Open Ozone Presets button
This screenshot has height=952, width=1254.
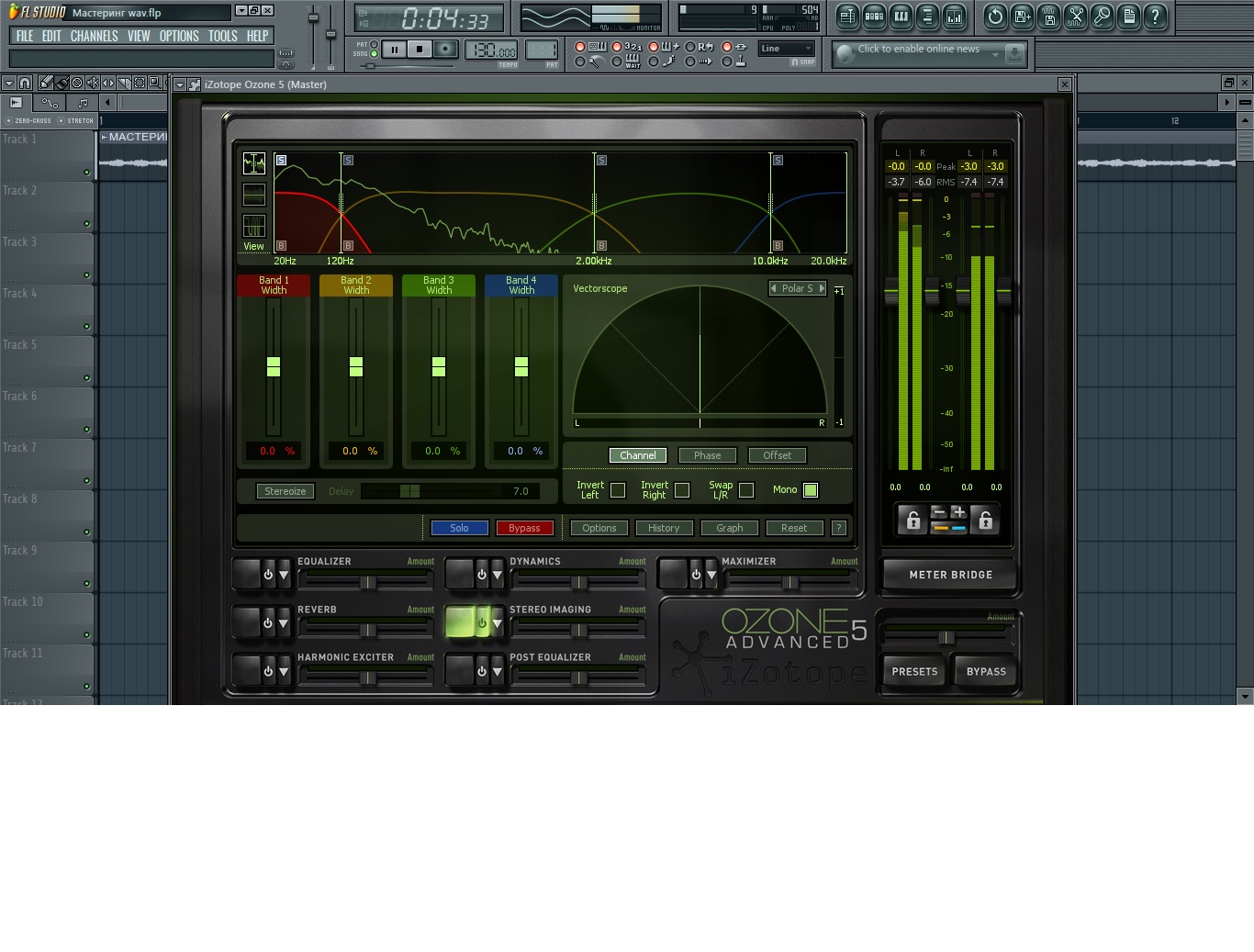(x=915, y=671)
